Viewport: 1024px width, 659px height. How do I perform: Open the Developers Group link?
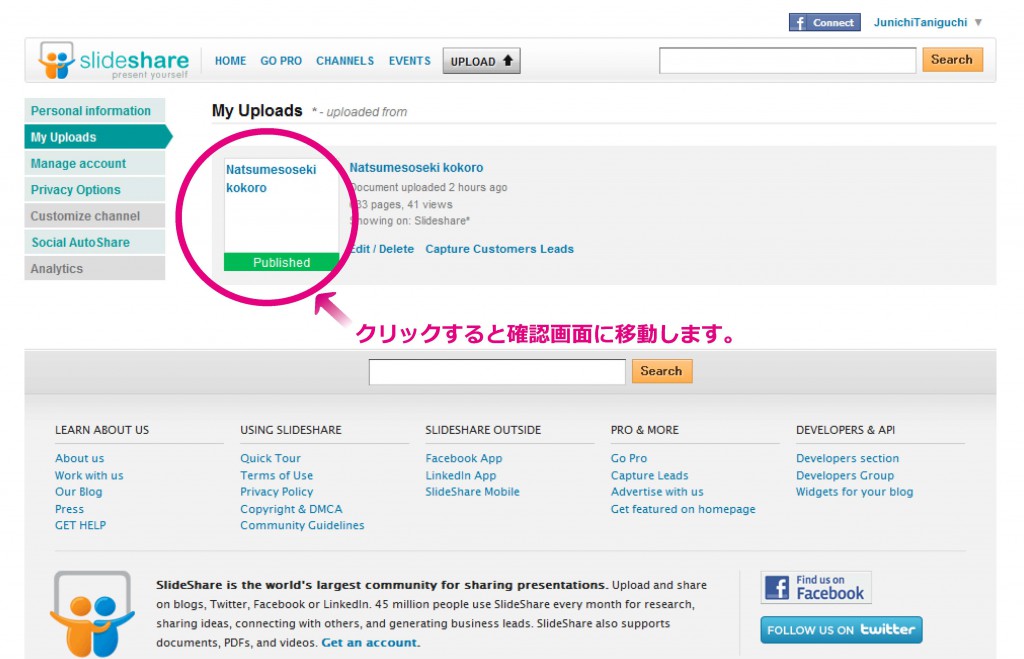844,475
